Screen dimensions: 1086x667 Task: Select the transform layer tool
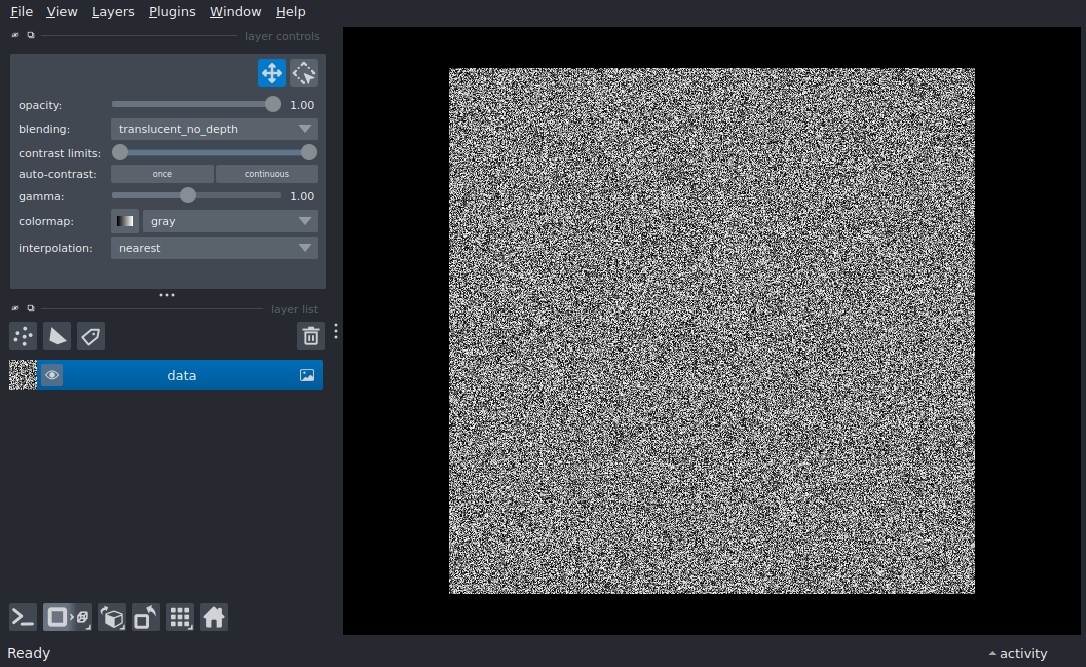tap(303, 73)
